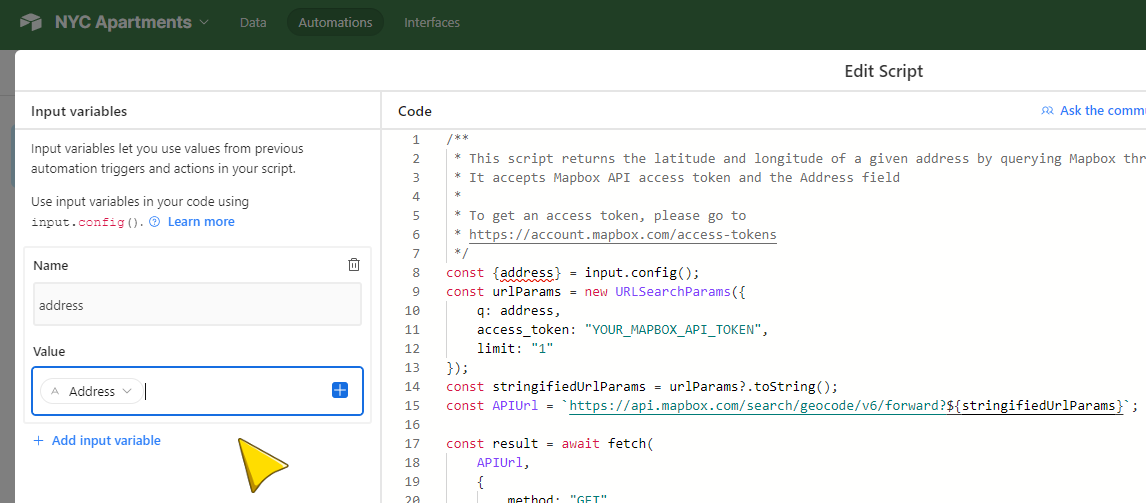Click the 'Input variables' panel heading
Screen dimensions: 1146x503
[79, 112]
